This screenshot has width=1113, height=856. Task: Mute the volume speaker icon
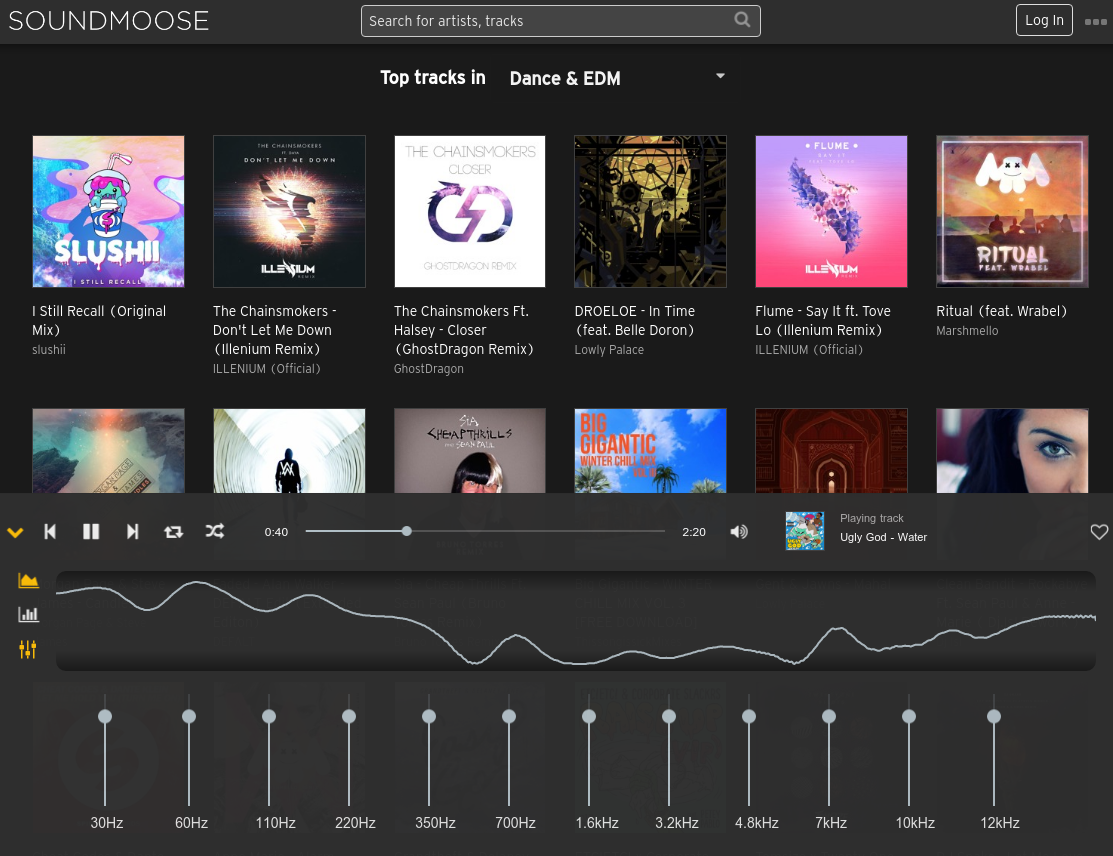coord(739,532)
